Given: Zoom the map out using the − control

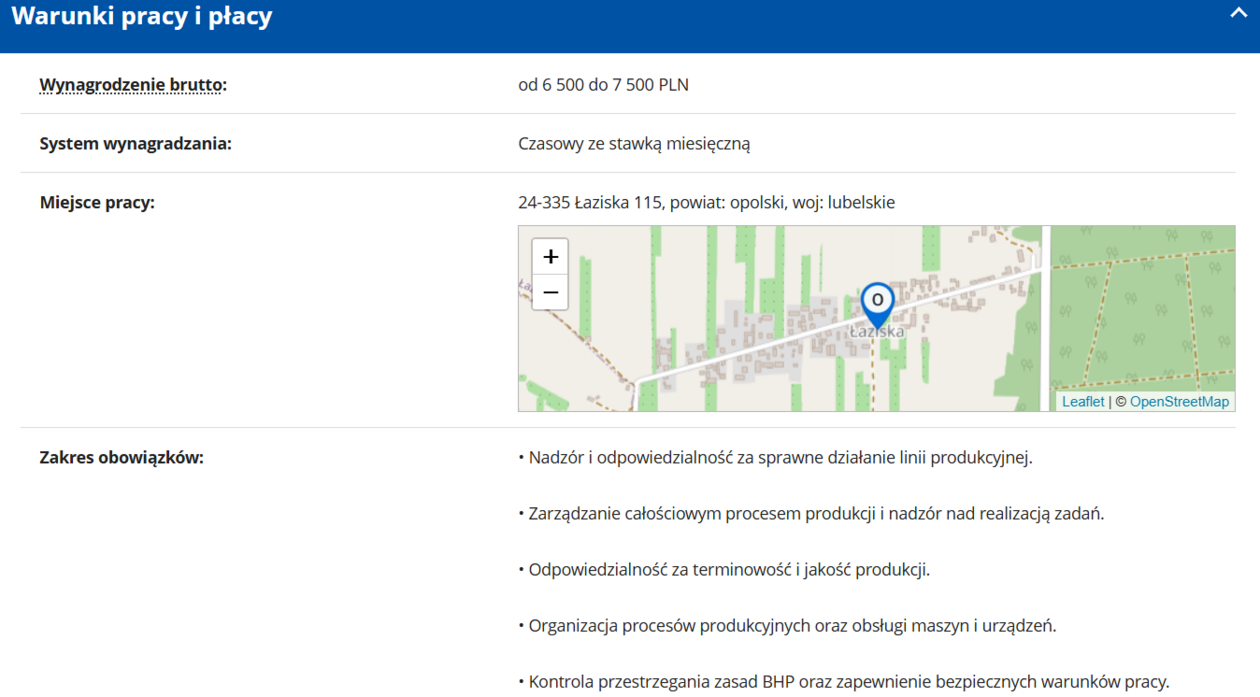Looking at the screenshot, I should (549, 292).
